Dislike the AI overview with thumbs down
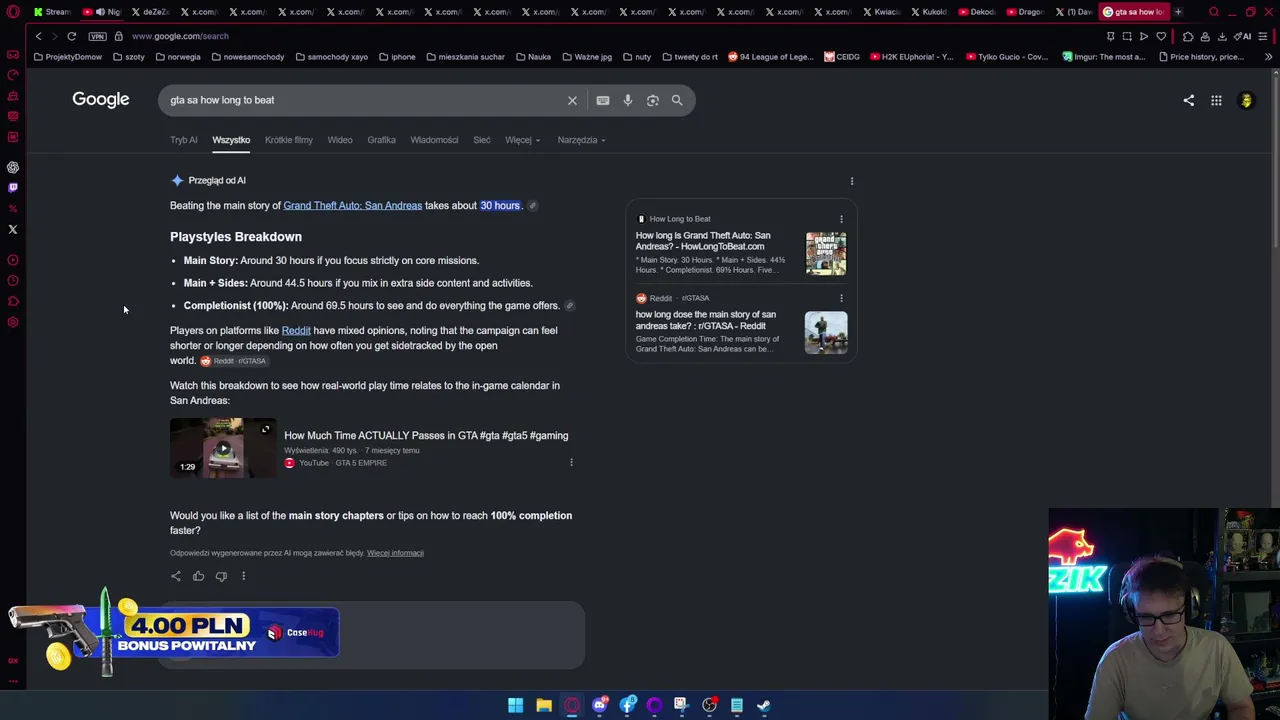 221,576
